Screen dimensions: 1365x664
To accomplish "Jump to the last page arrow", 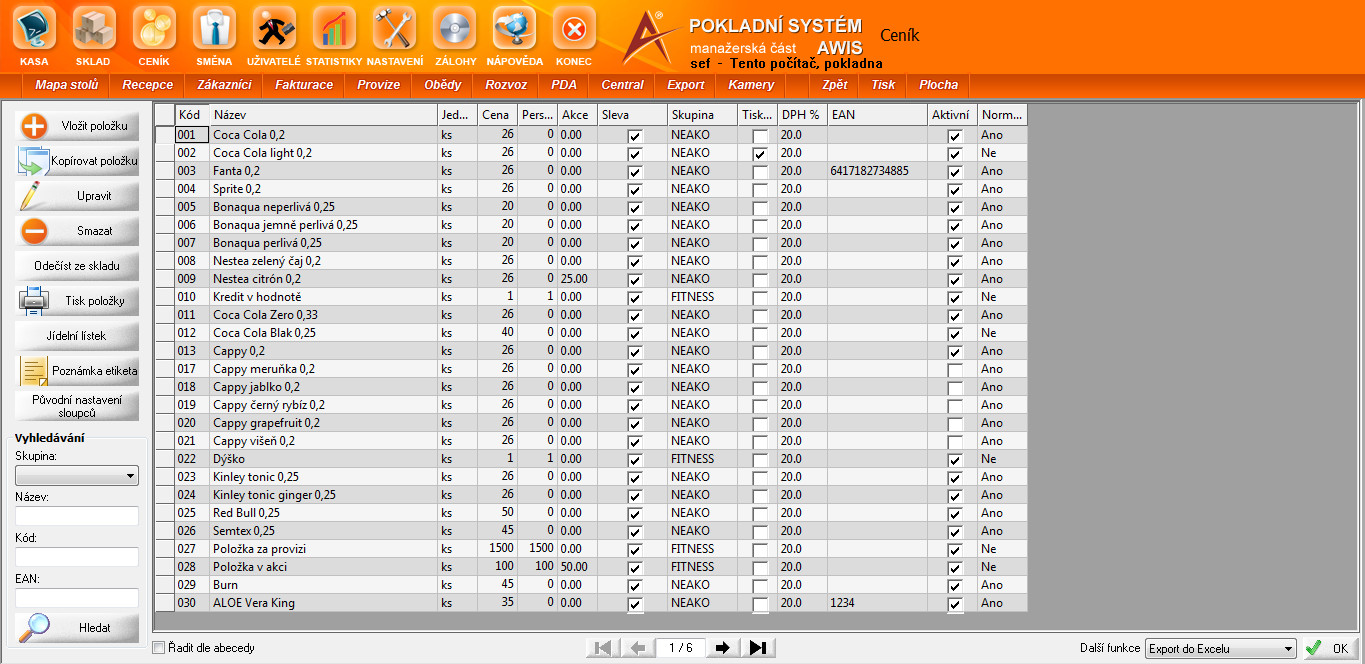I will [x=758, y=648].
